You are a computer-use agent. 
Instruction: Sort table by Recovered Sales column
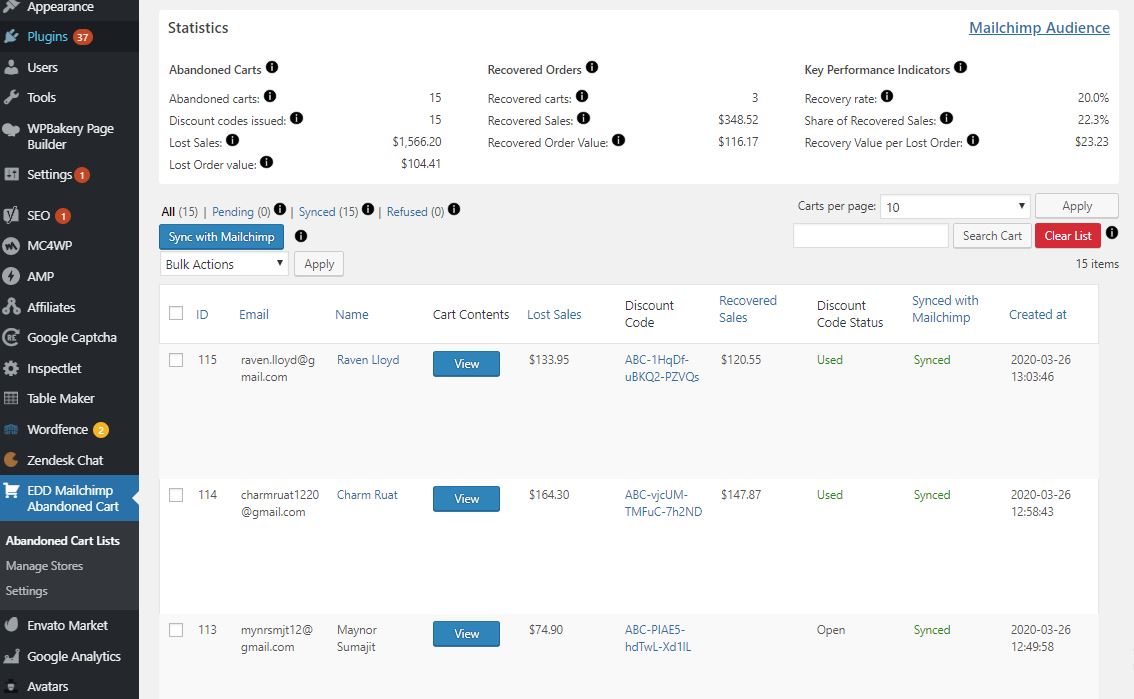pyautogui.click(x=747, y=309)
